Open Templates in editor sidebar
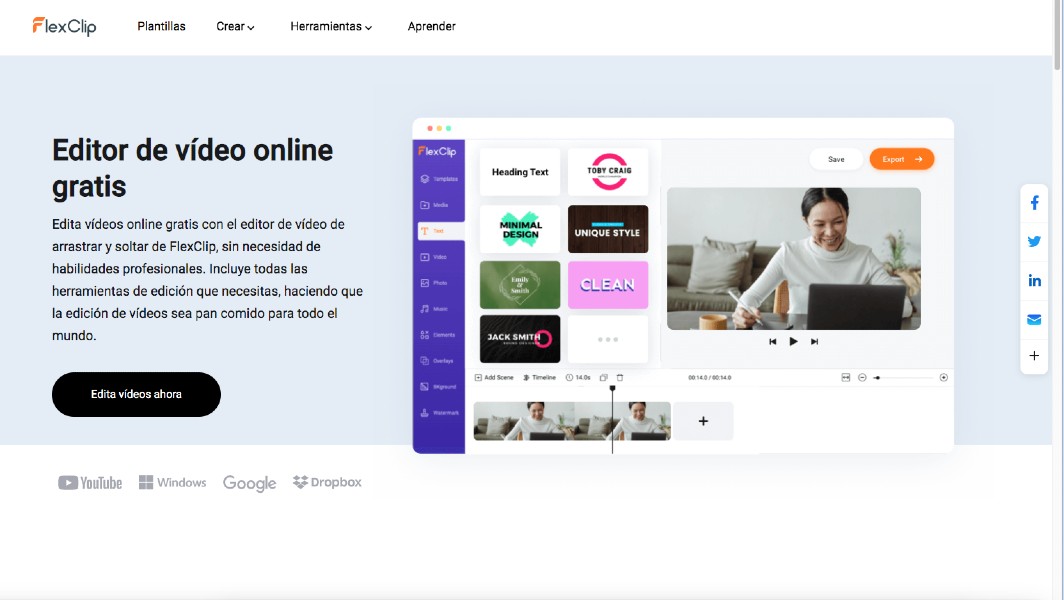The image size is (1064, 600). (439, 179)
